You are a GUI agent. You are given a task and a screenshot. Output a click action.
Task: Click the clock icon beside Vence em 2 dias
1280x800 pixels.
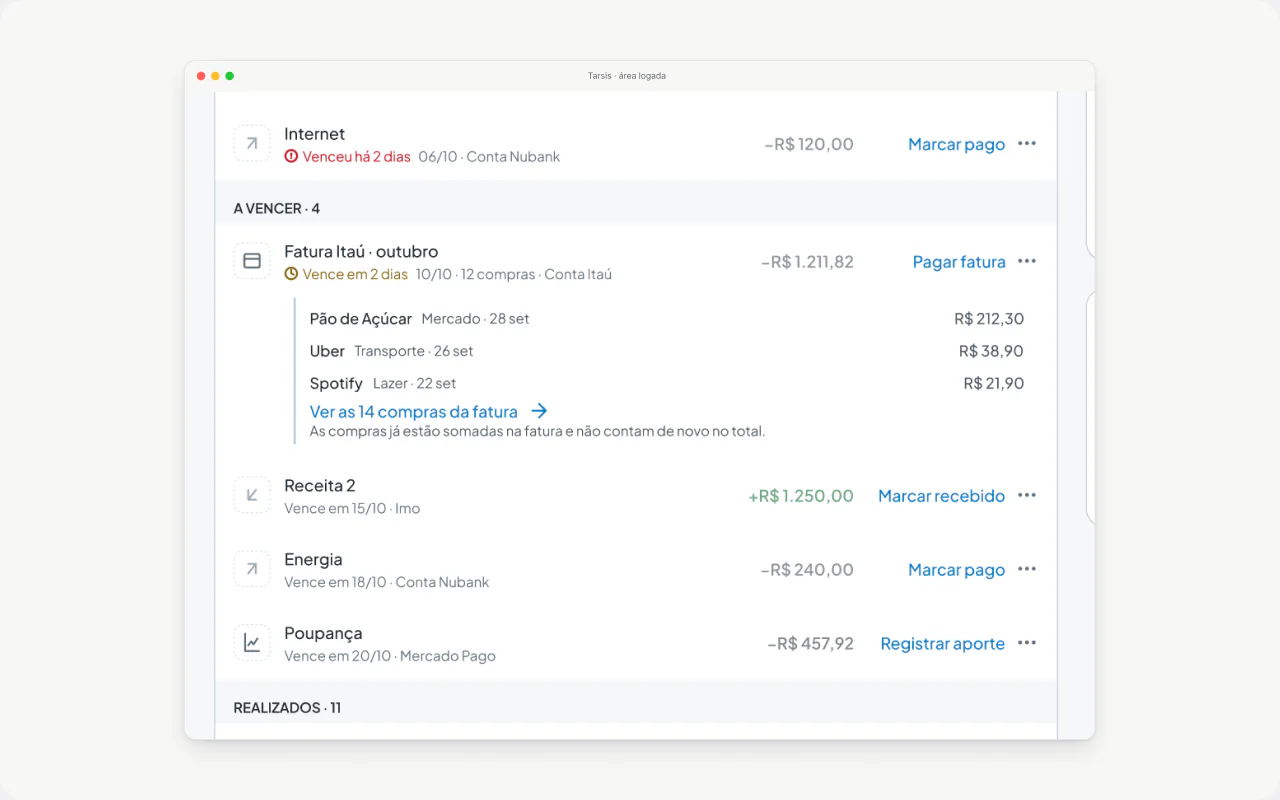291,274
